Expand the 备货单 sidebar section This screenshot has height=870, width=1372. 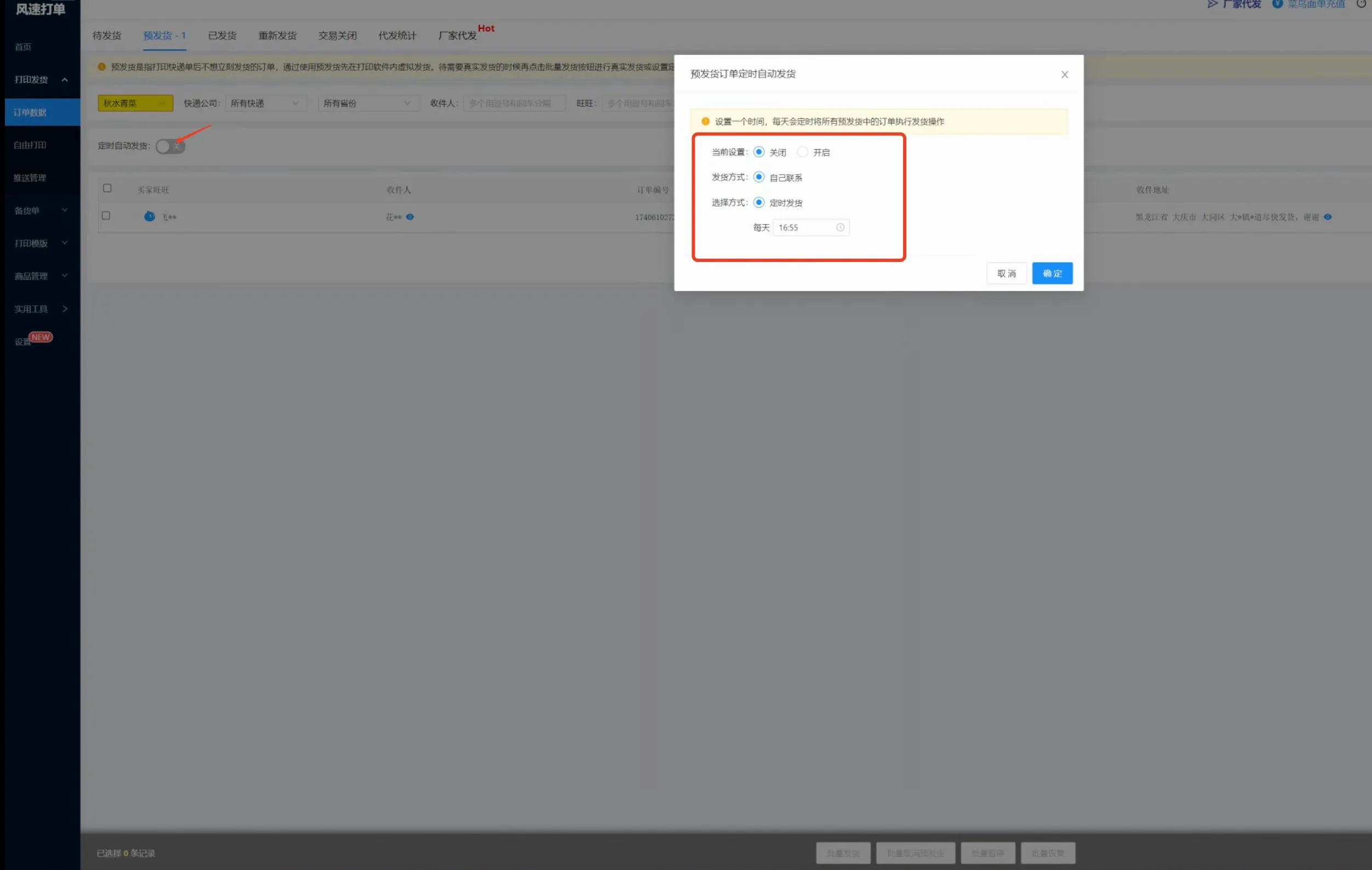tap(42, 211)
